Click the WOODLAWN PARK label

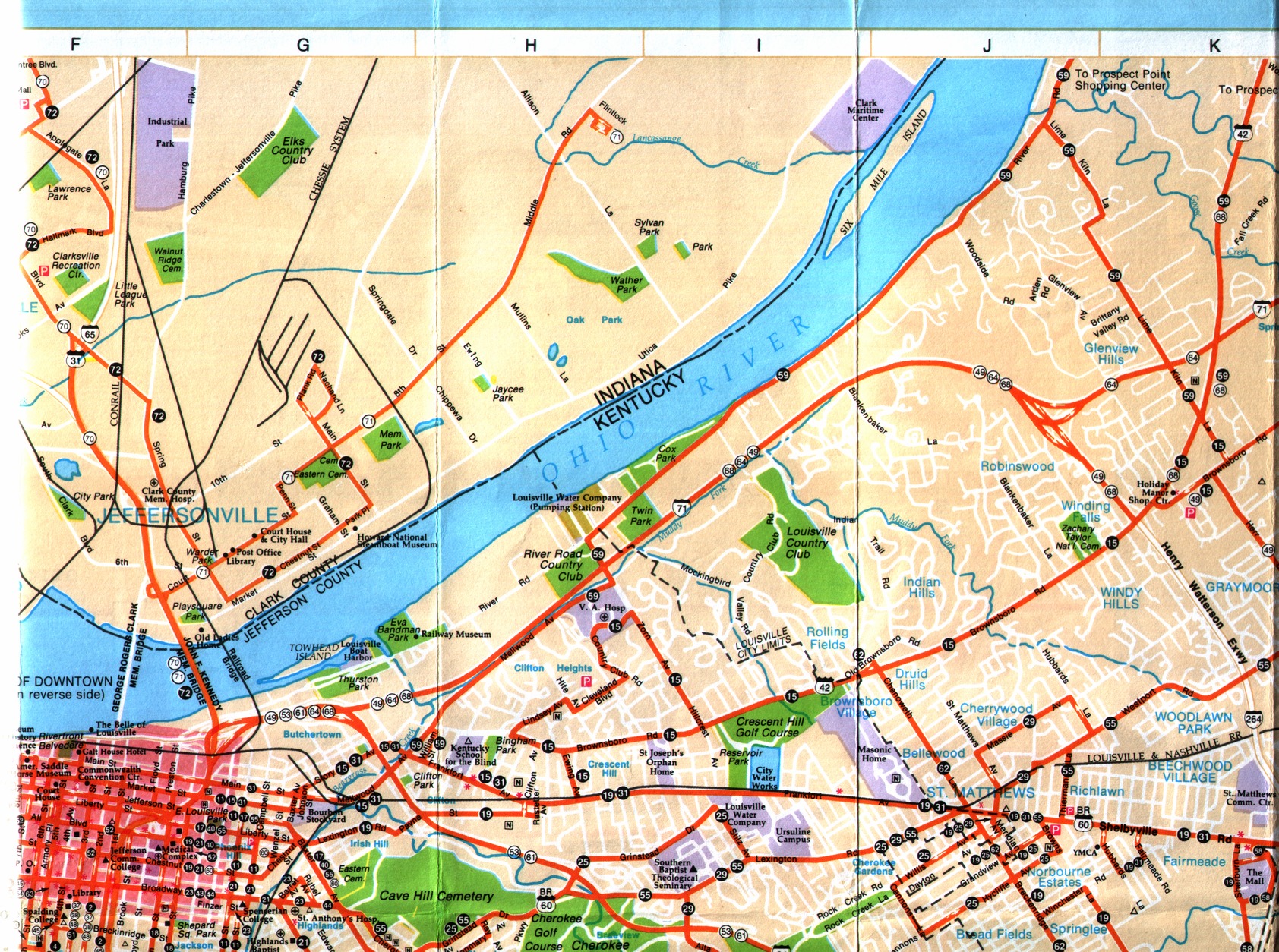tap(1194, 722)
